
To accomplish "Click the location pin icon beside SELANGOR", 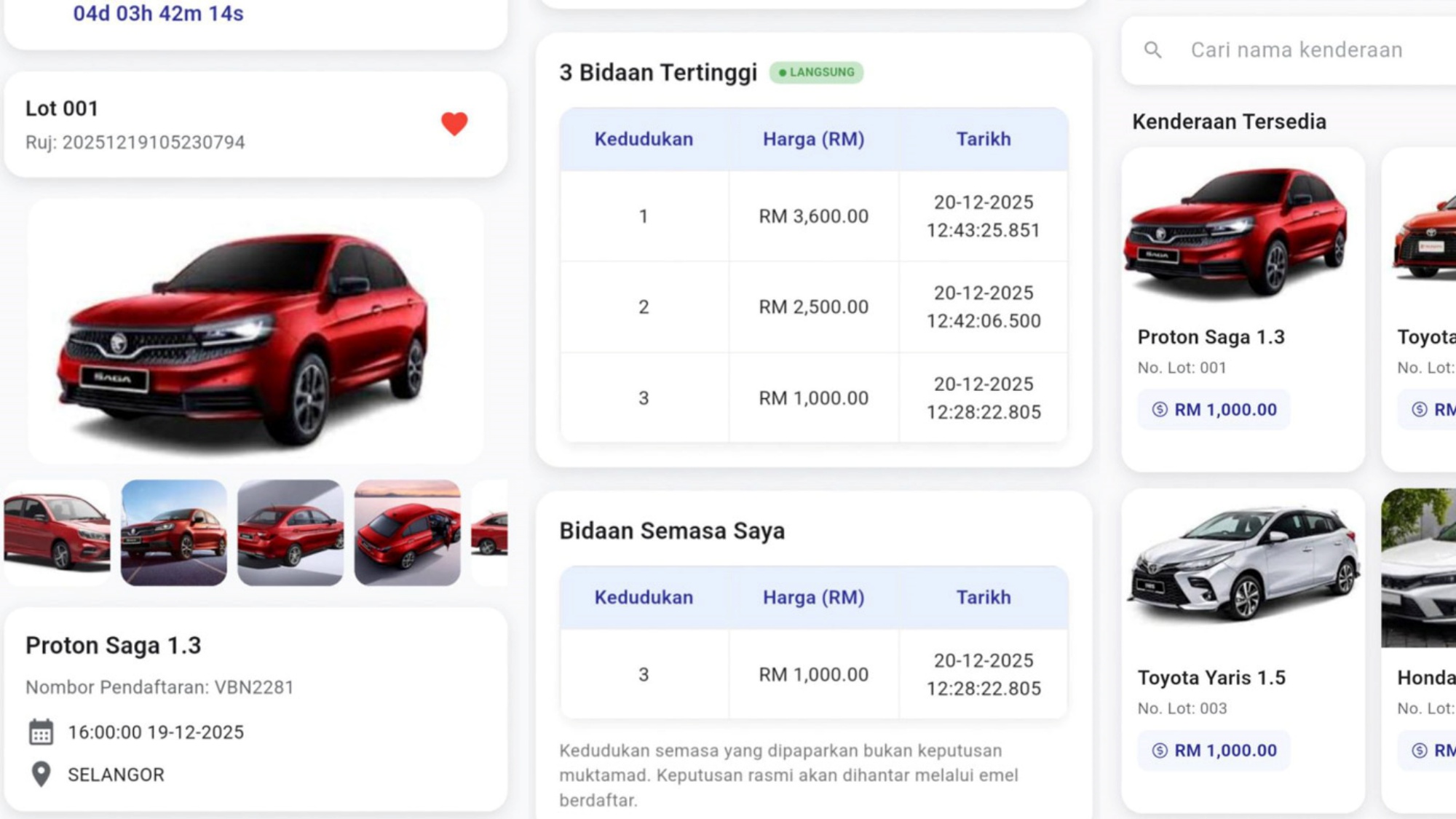I will point(39,774).
